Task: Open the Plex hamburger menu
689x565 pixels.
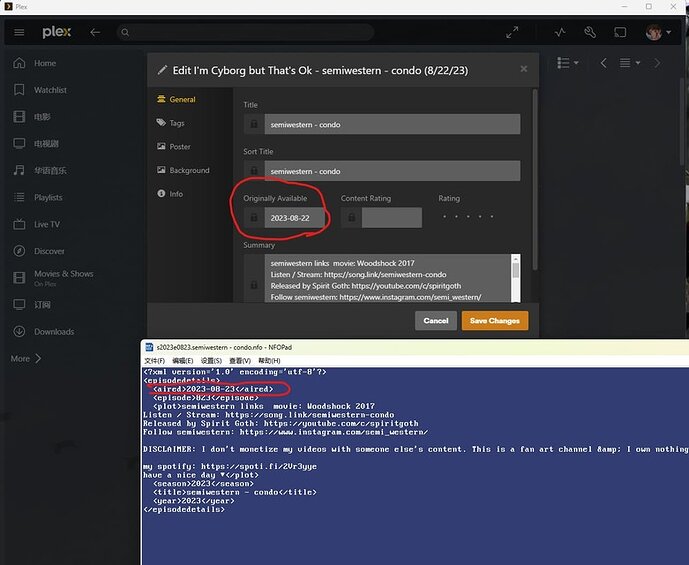Action: (x=19, y=32)
